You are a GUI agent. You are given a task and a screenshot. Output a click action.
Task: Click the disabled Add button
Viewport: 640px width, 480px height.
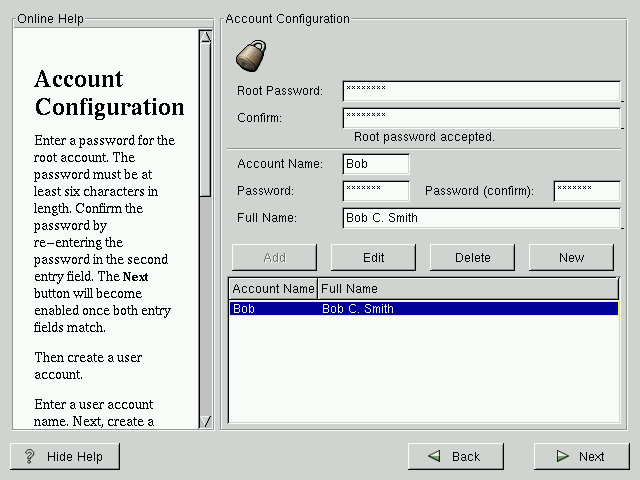(x=274, y=257)
